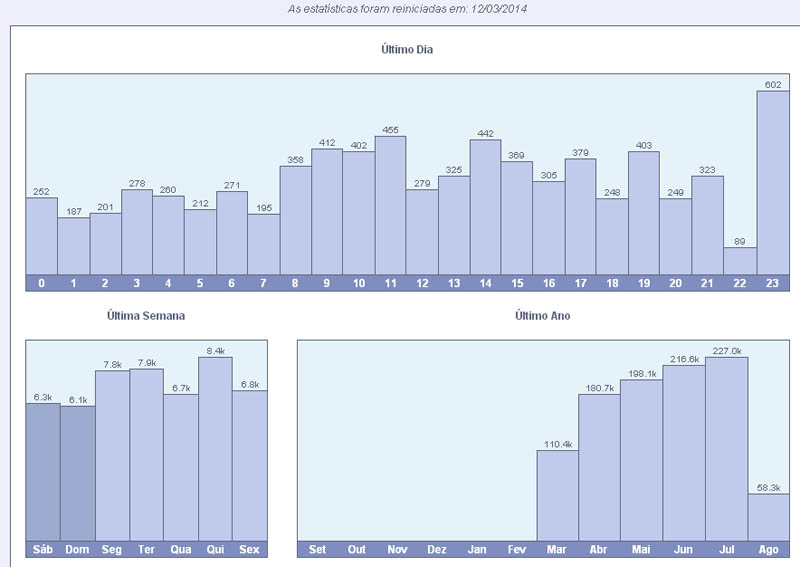Click the hour 23 bar showing 602
The height and width of the screenshot is (567, 800).
(773, 183)
